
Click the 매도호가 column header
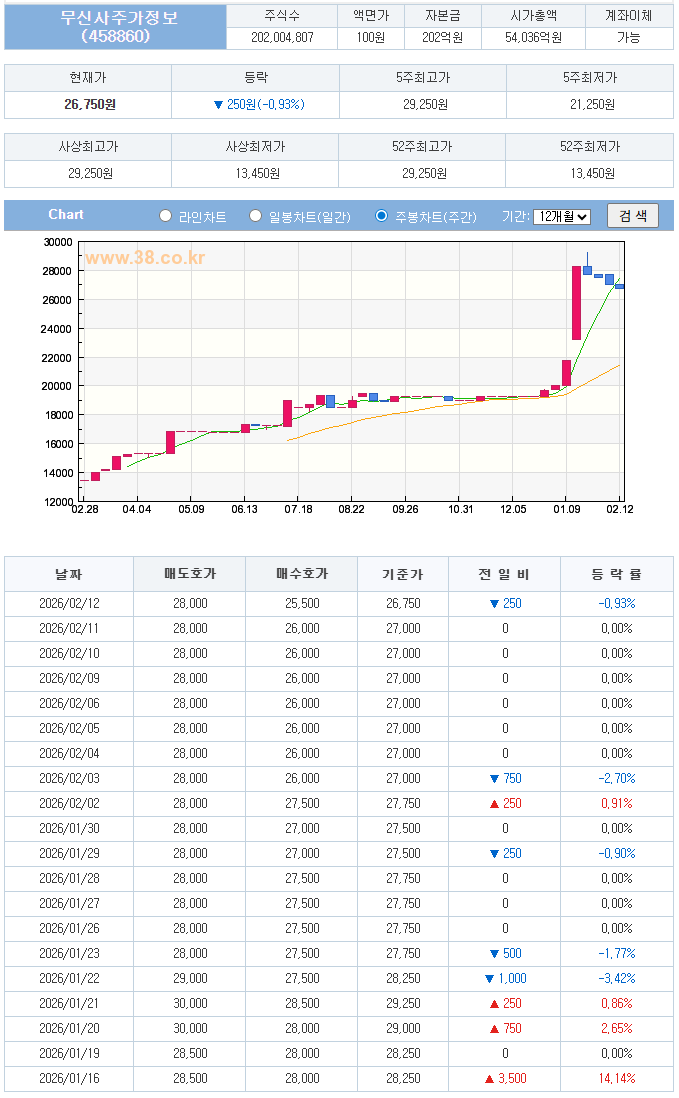[x=190, y=574]
